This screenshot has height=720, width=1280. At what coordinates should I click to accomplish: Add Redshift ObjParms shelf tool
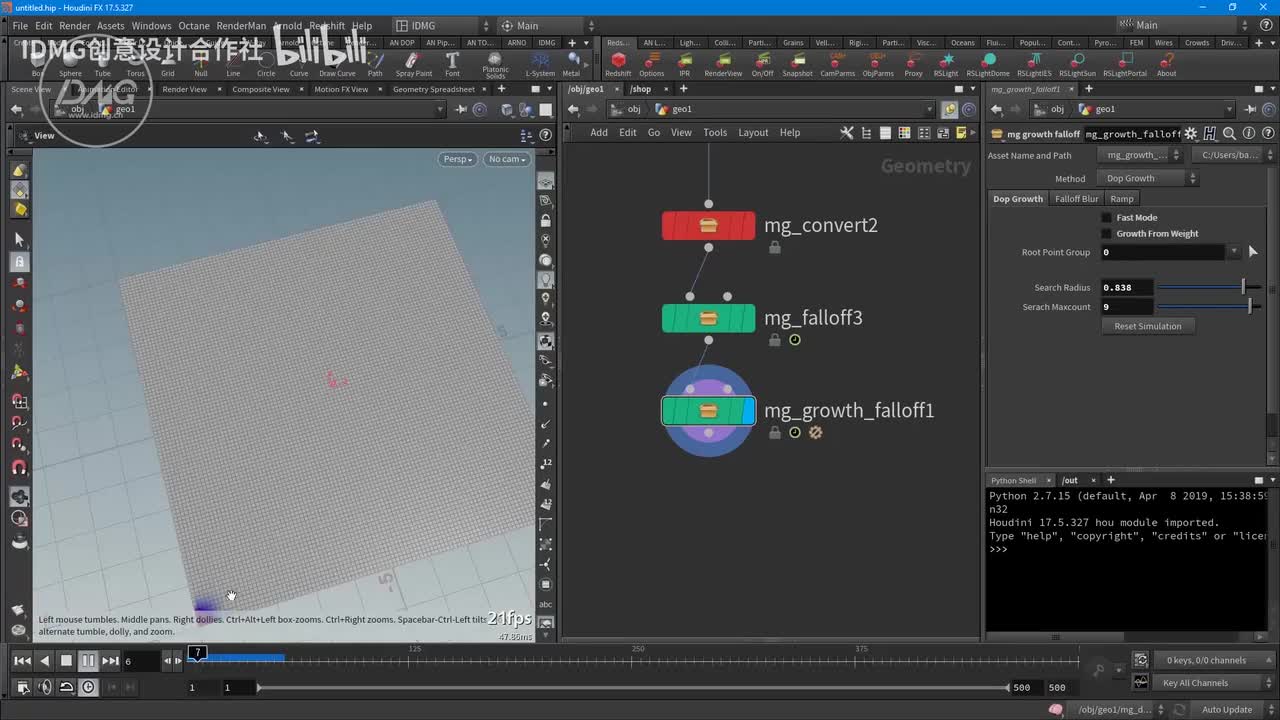[878, 64]
